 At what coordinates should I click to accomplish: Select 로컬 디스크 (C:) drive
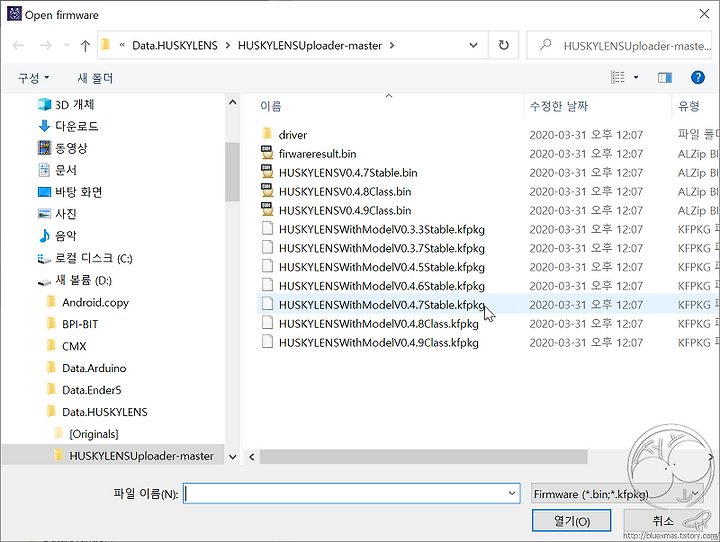point(85,258)
